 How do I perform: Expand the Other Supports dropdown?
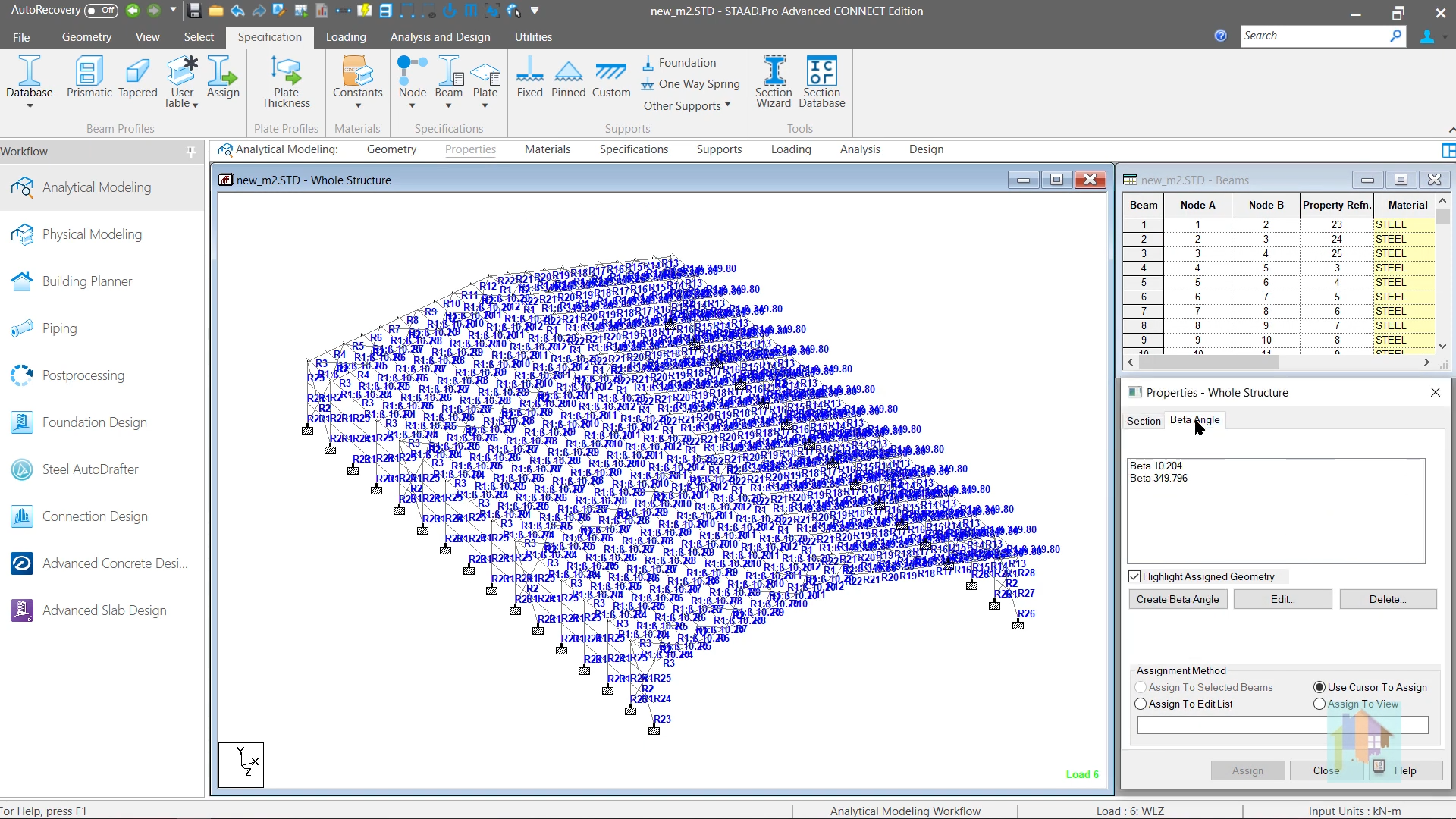coord(686,105)
